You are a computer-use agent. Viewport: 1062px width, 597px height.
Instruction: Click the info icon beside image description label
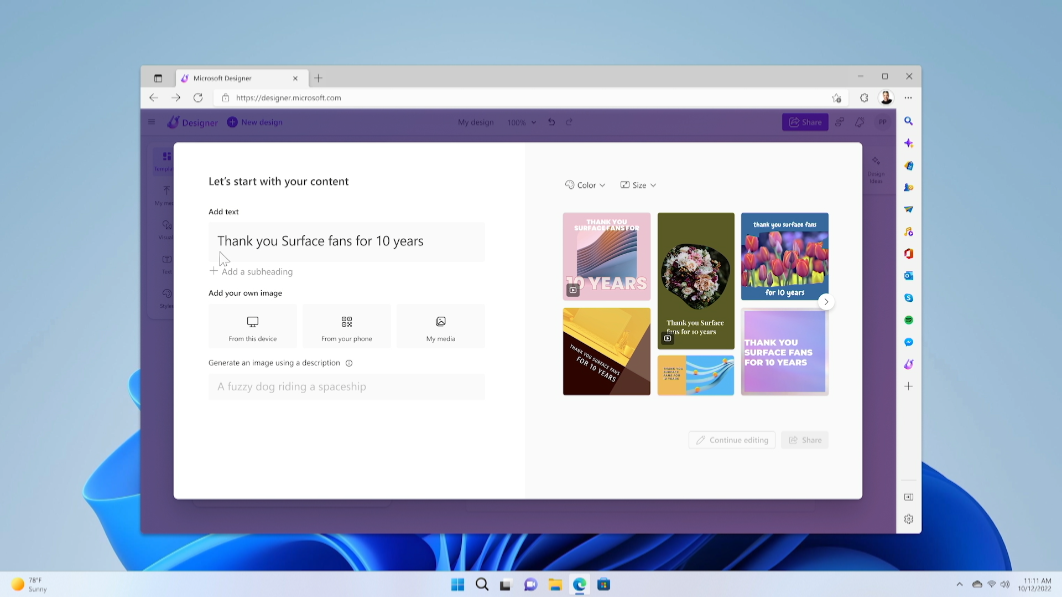pyautogui.click(x=349, y=364)
